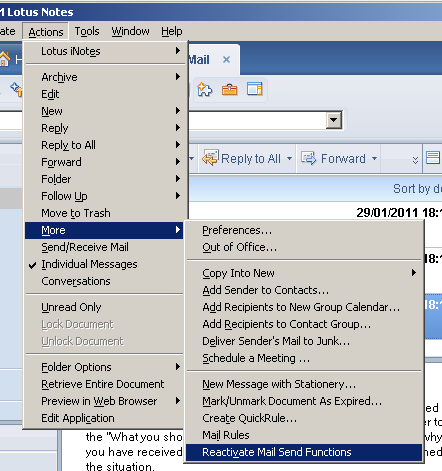
Task: Choose Mark/Unmark Document As Expired...
Action: point(304,401)
